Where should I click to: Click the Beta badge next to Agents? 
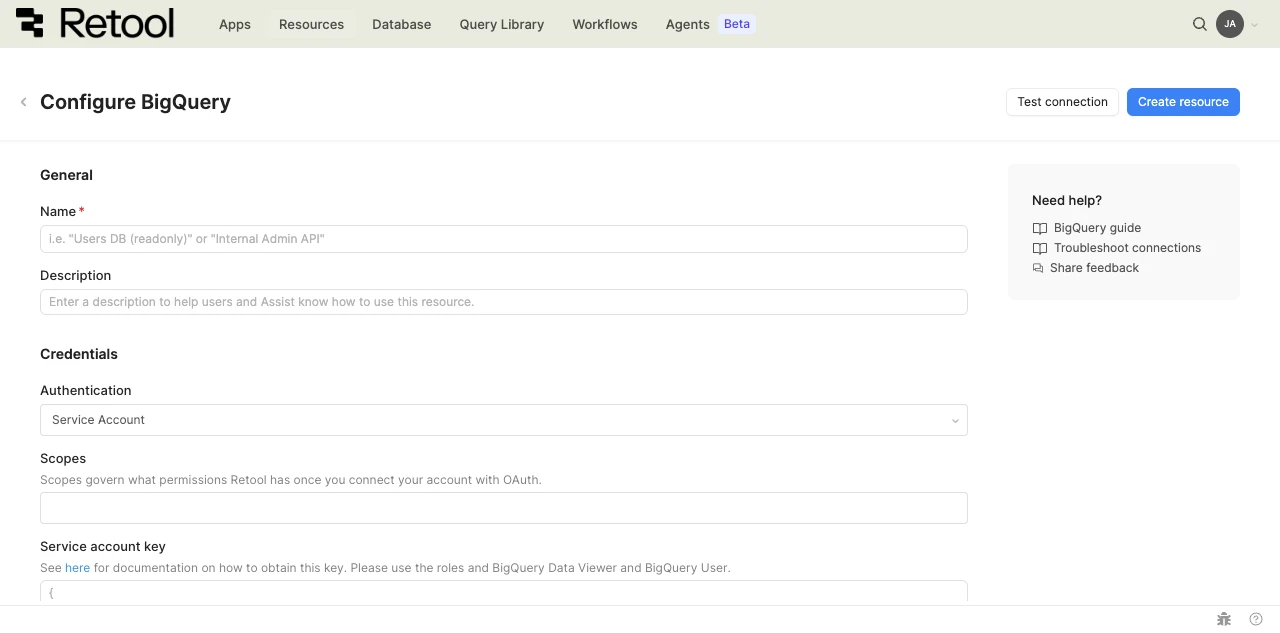pos(737,24)
